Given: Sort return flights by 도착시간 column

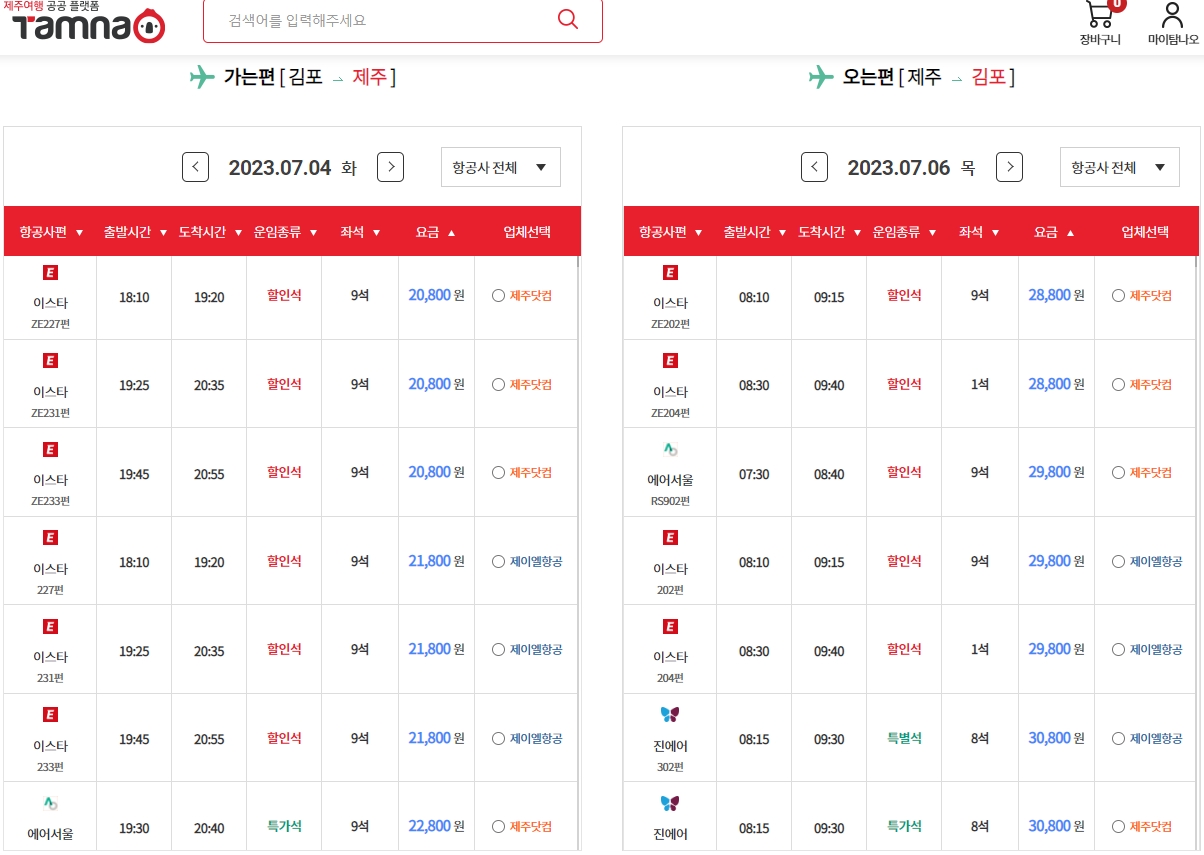Looking at the screenshot, I should point(830,232).
